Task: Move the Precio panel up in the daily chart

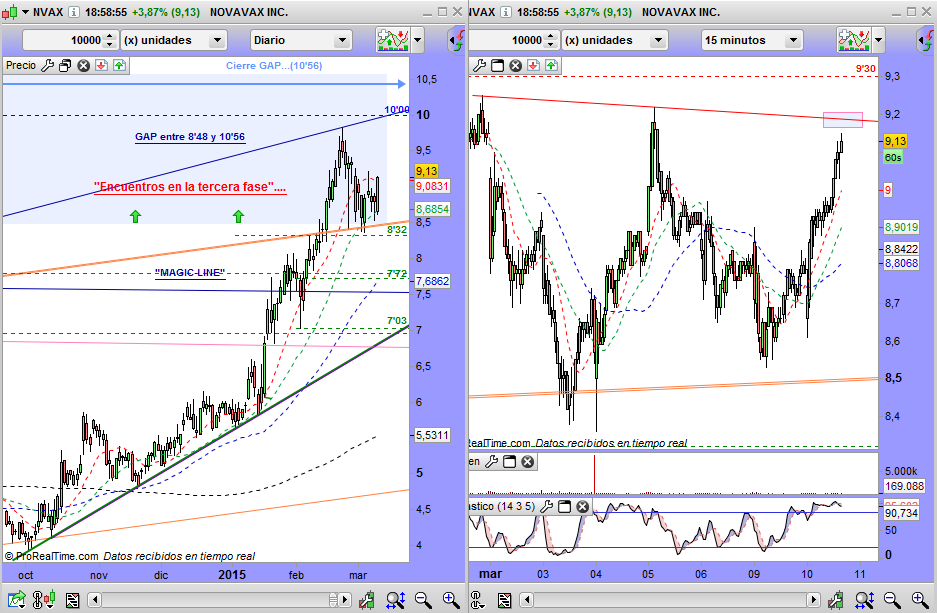Action: [120, 66]
